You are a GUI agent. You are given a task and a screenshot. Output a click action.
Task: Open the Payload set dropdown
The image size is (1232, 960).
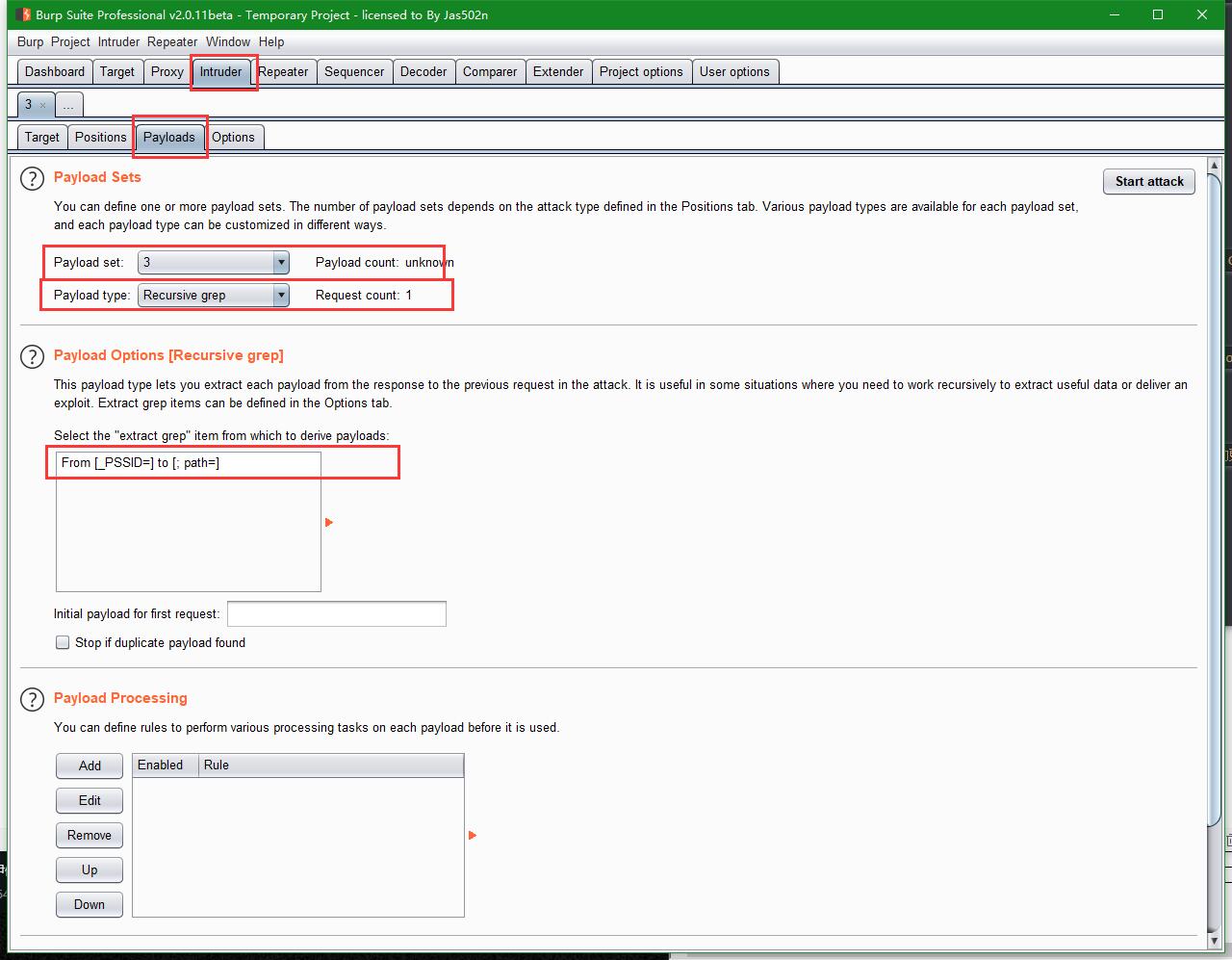(280, 262)
